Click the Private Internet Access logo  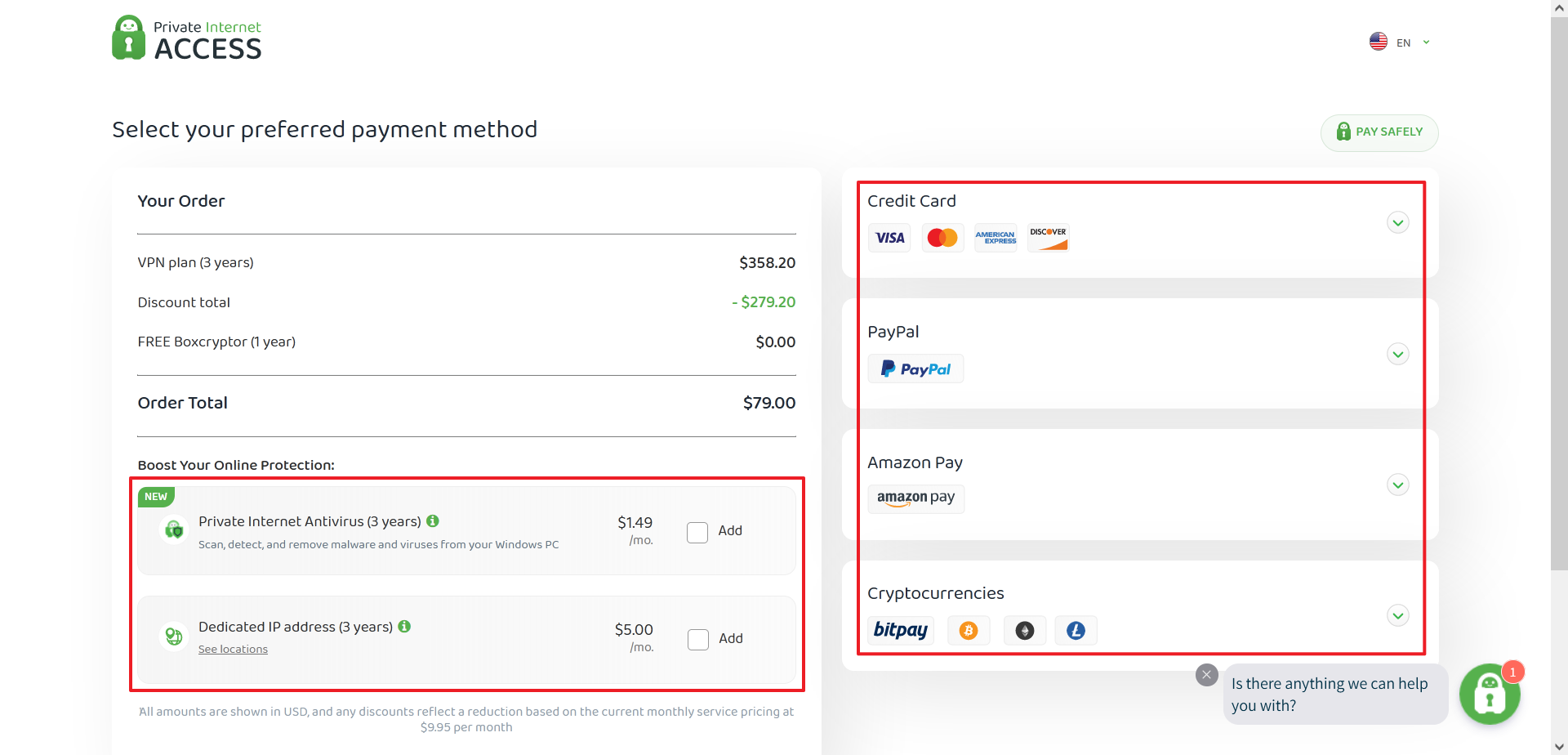(x=186, y=38)
